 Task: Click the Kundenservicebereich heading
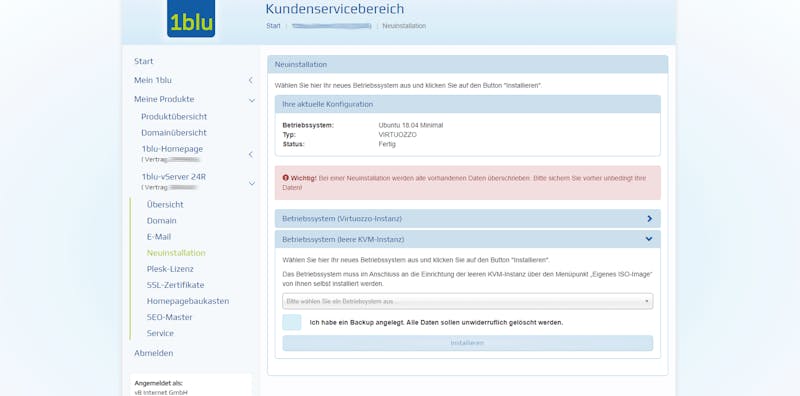(335, 9)
